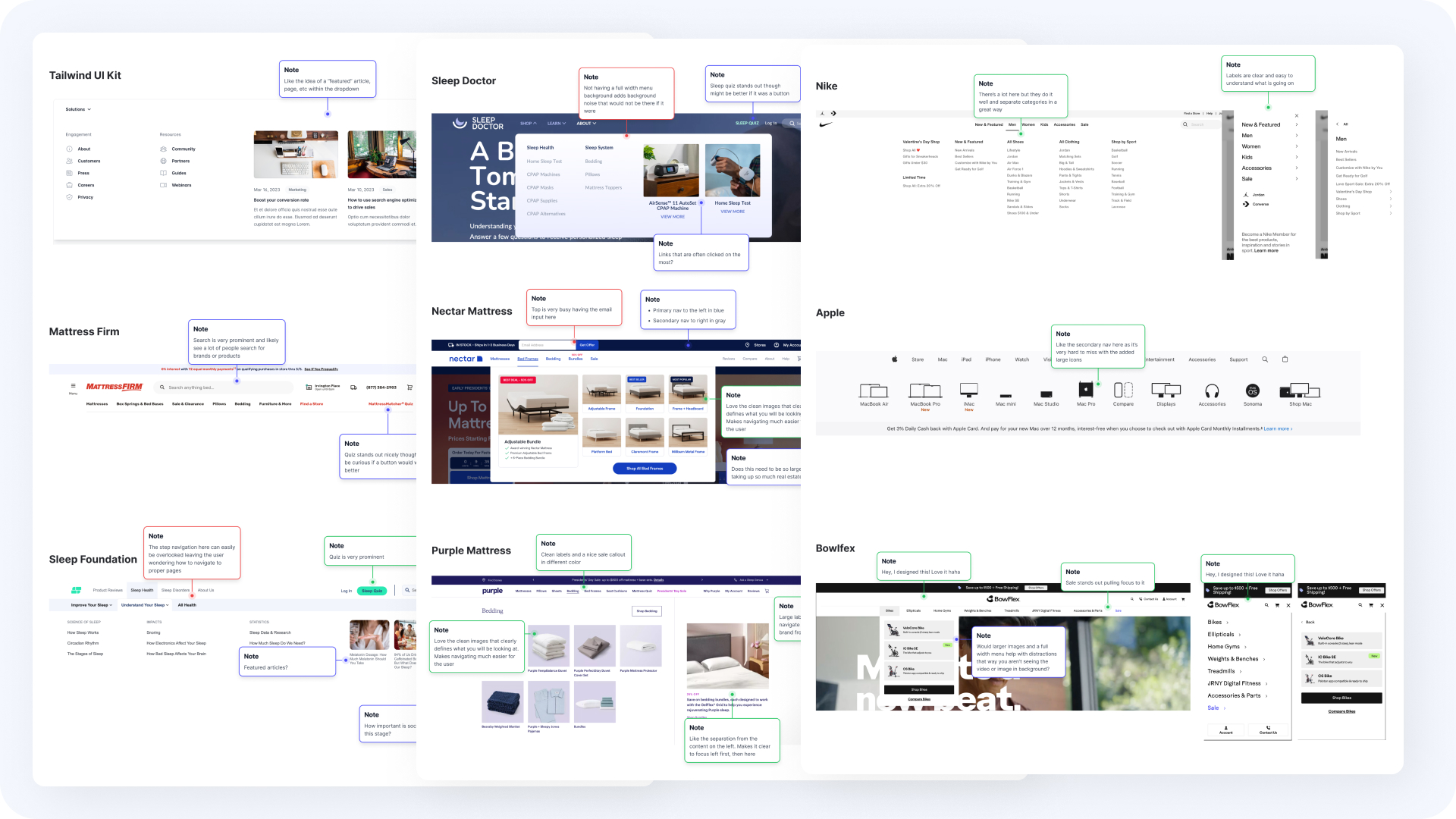Click Nectar's Get Offer button

click(587, 345)
